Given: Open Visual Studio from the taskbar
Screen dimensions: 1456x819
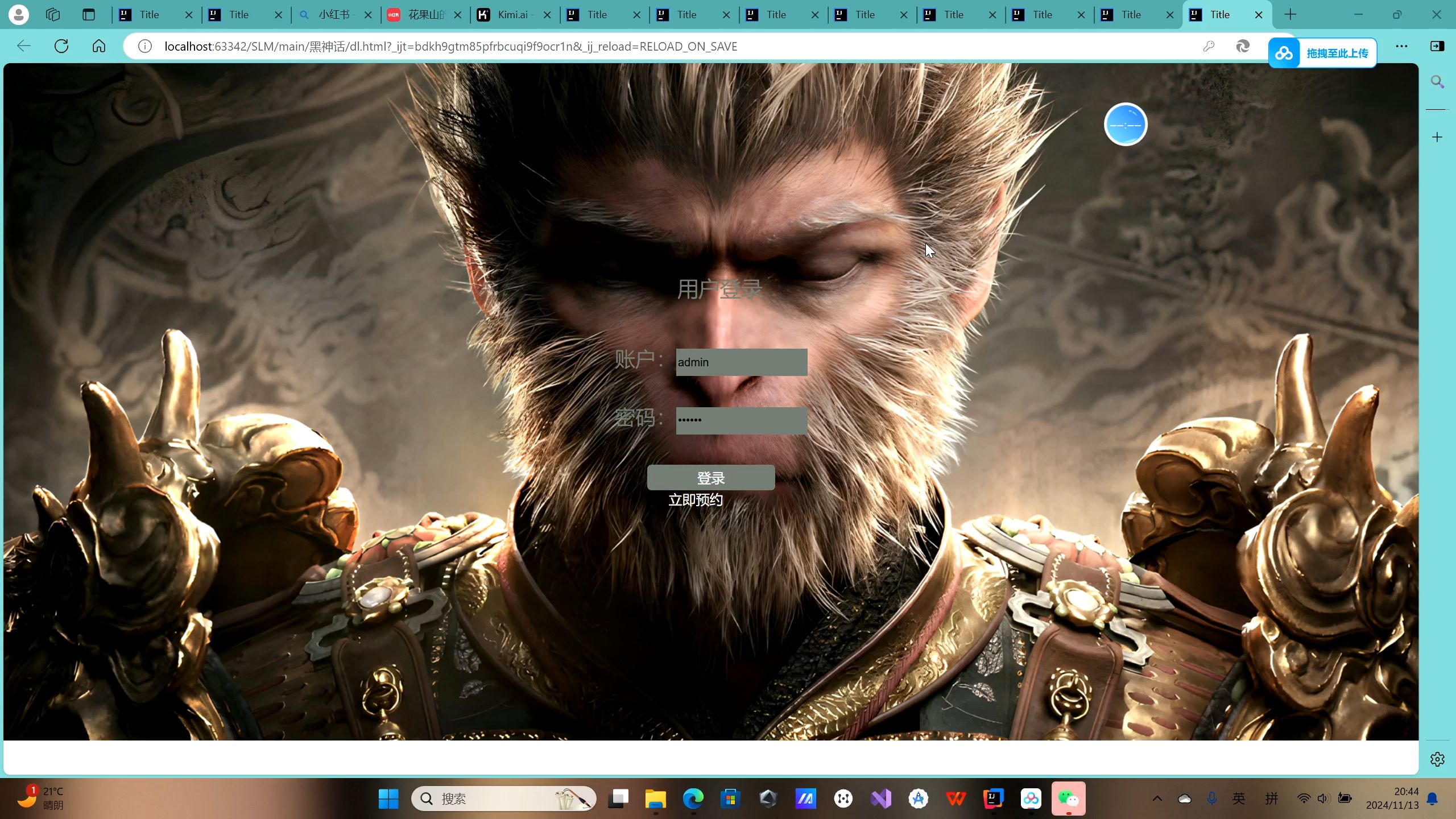Looking at the screenshot, I should (x=881, y=799).
